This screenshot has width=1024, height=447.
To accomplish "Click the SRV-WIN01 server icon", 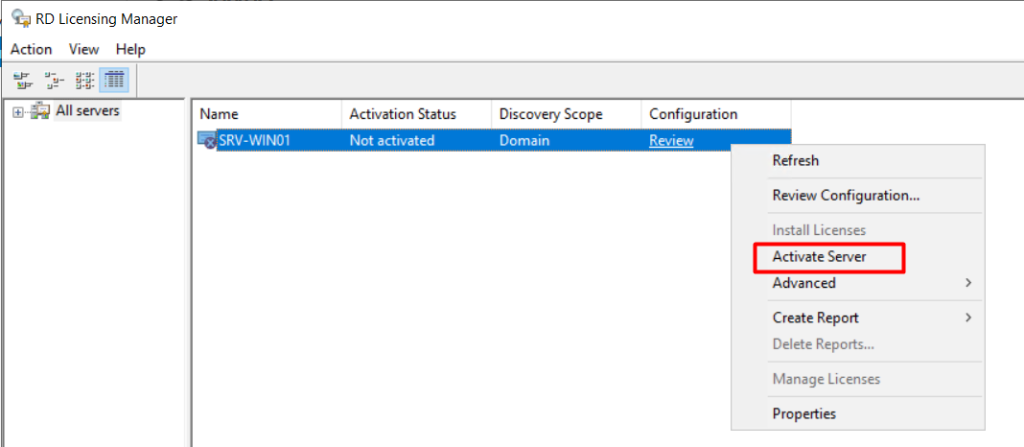I will [x=208, y=141].
